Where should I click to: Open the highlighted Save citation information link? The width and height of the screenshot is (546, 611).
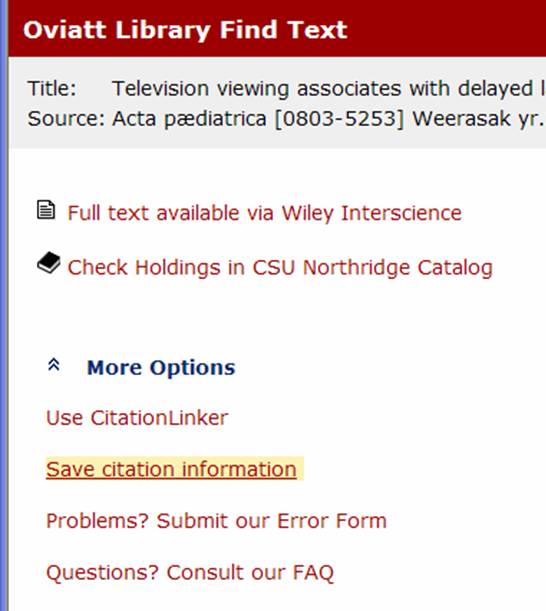pos(171,469)
